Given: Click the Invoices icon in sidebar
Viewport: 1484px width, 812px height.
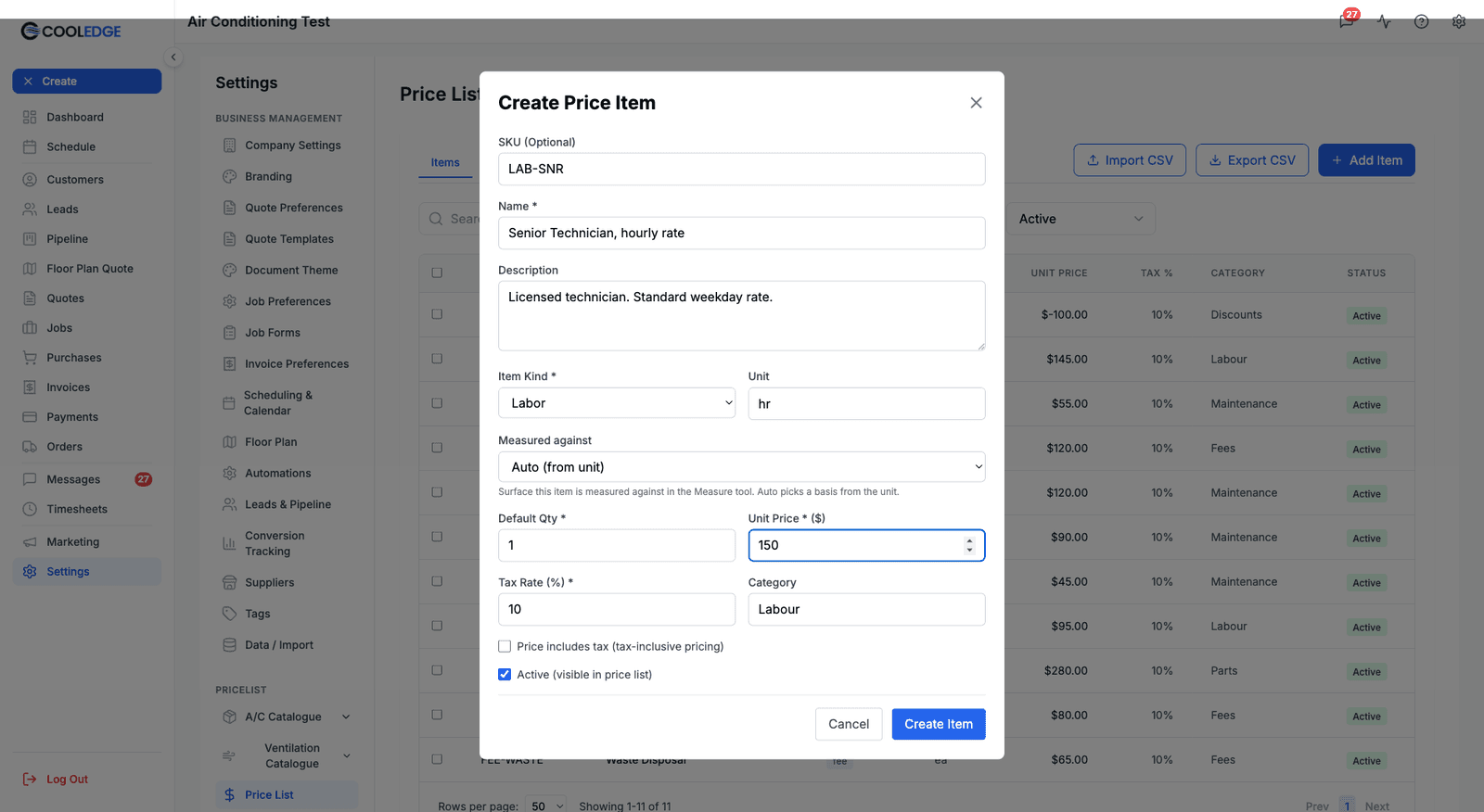Looking at the screenshot, I should (x=30, y=387).
